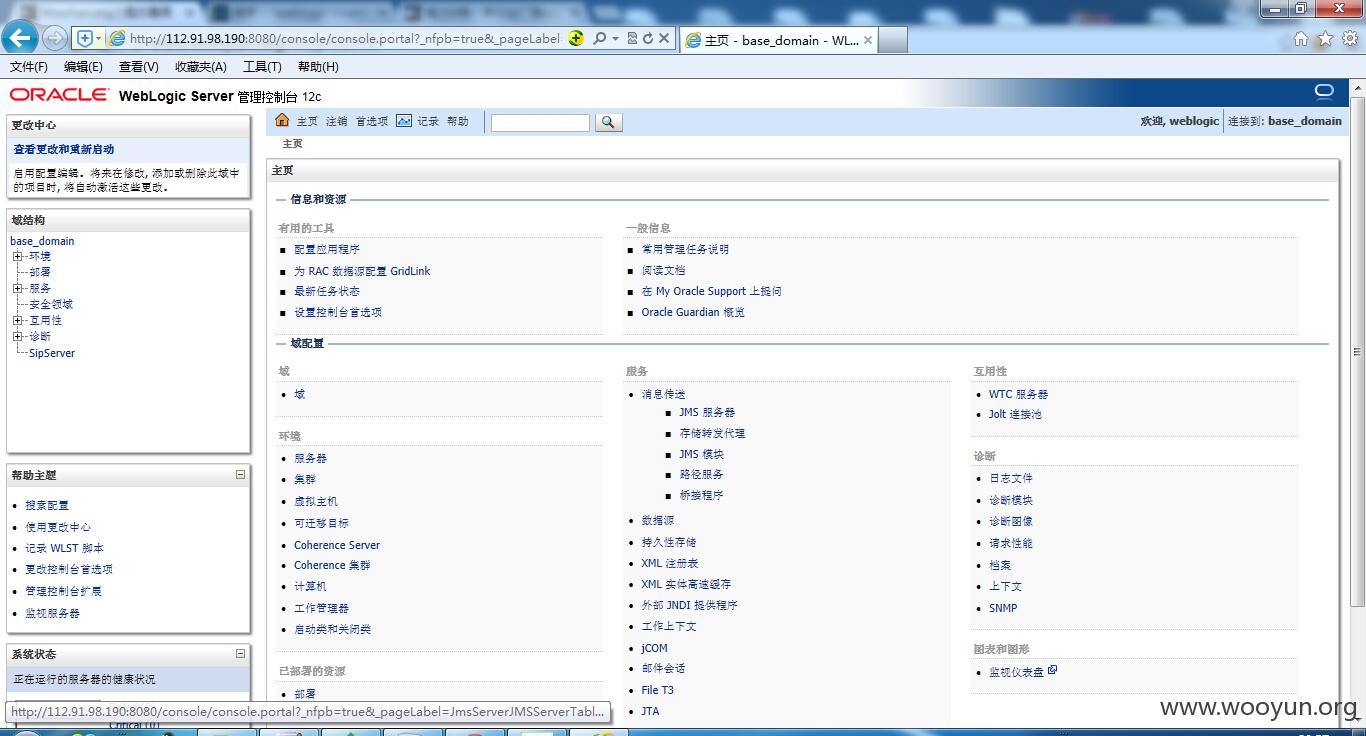Screen dimensions: 1366x736
Task: Click the Oracle ring icon in the blue banner
Action: (x=1324, y=92)
